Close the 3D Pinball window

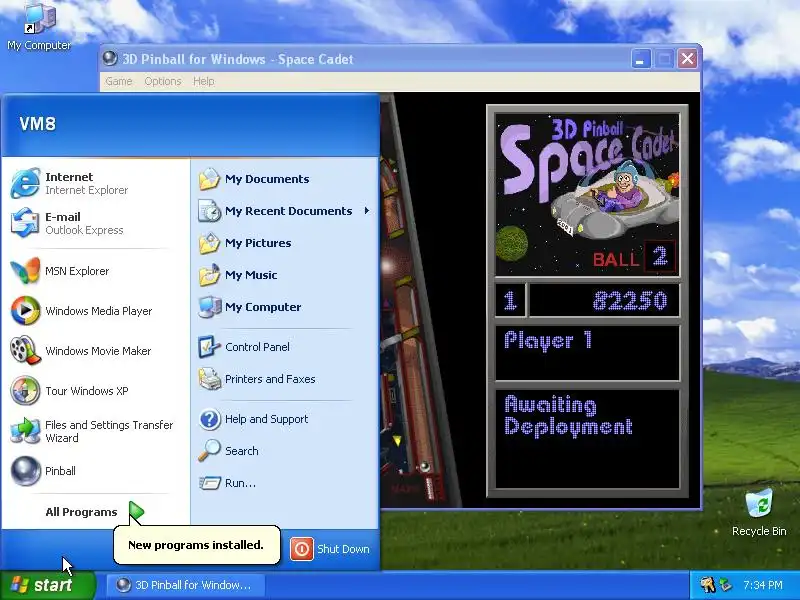point(687,59)
